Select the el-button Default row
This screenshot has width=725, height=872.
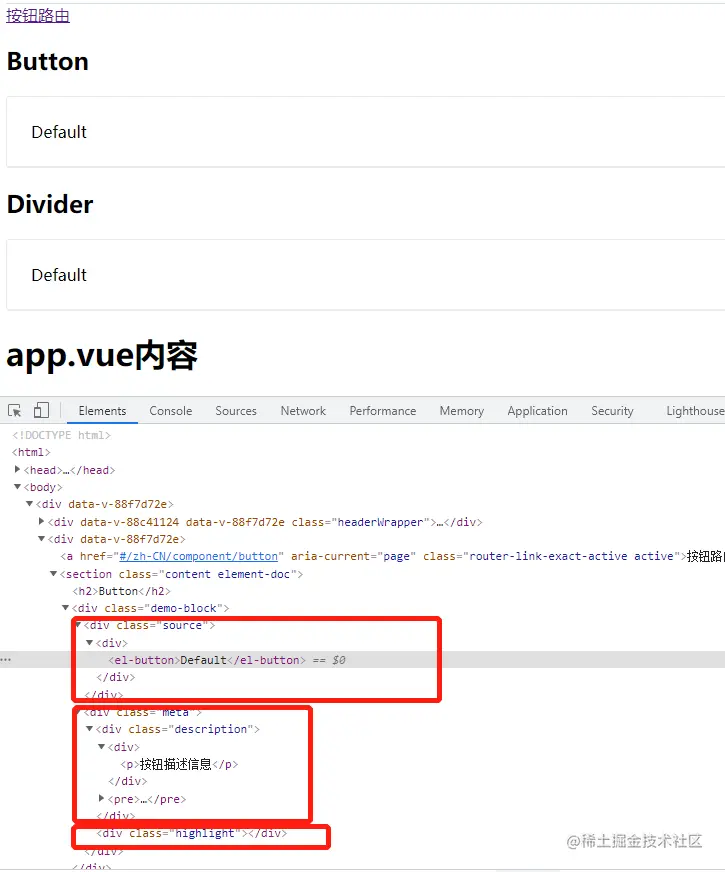362,660
